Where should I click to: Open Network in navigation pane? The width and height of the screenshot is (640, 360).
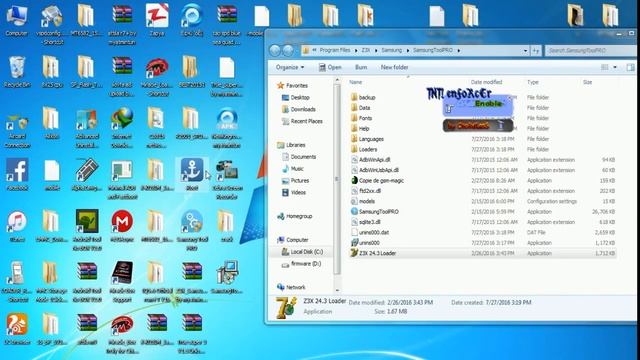pyautogui.click(x=291, y=287)
